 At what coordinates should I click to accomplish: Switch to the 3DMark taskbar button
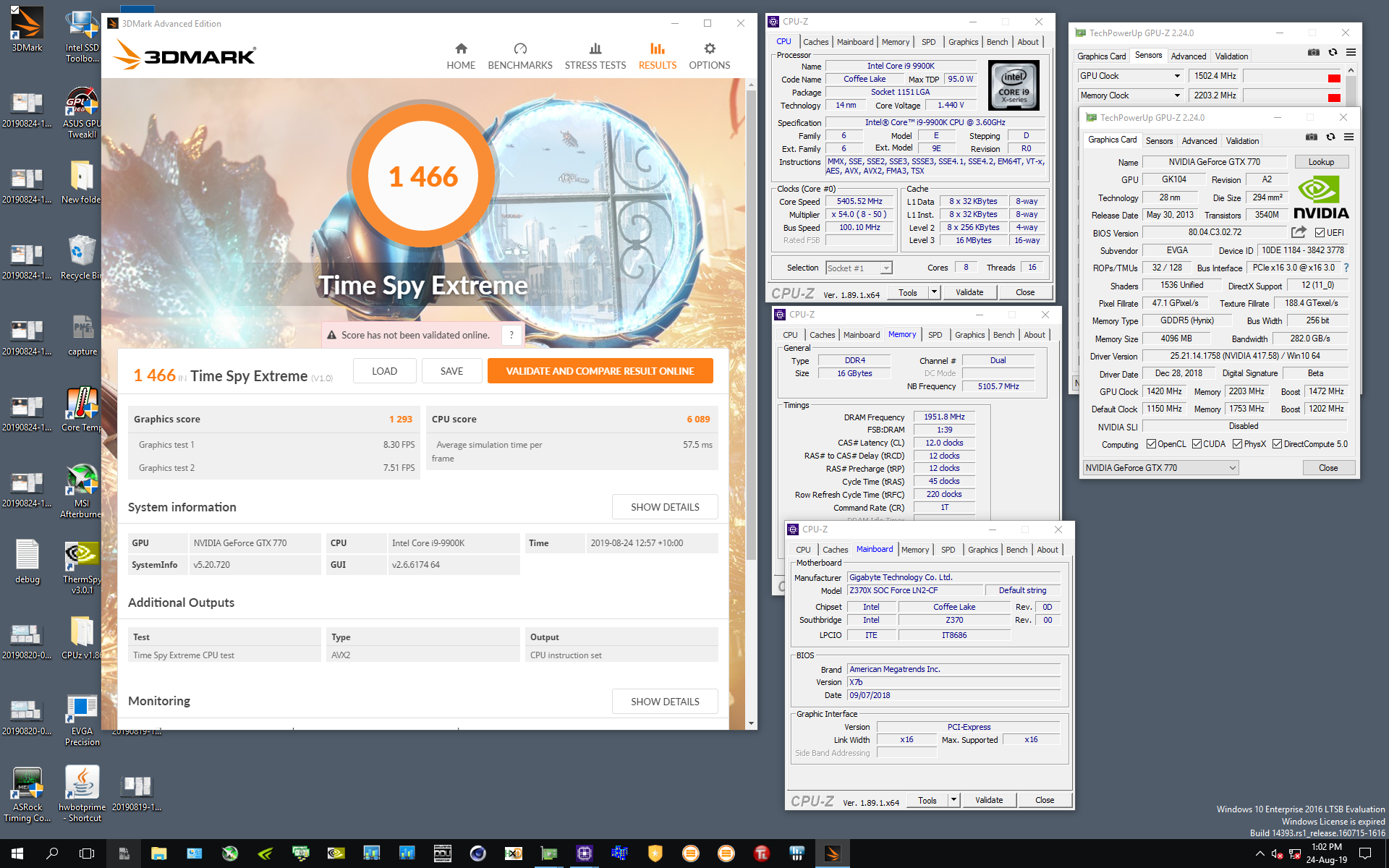[x=832, y=854]
